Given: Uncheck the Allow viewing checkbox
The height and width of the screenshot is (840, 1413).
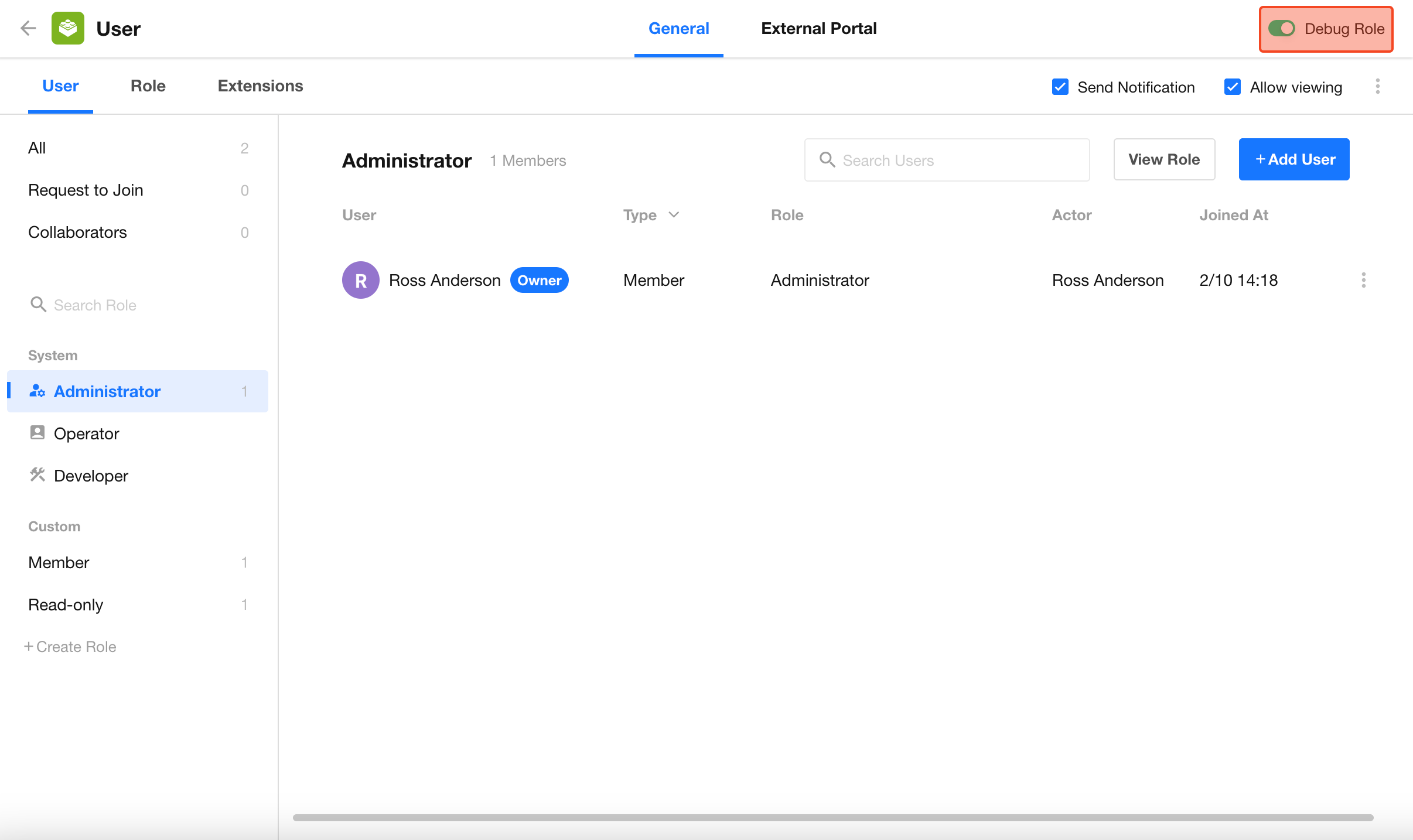Looking at the screenshot, I should [1233, 87].
